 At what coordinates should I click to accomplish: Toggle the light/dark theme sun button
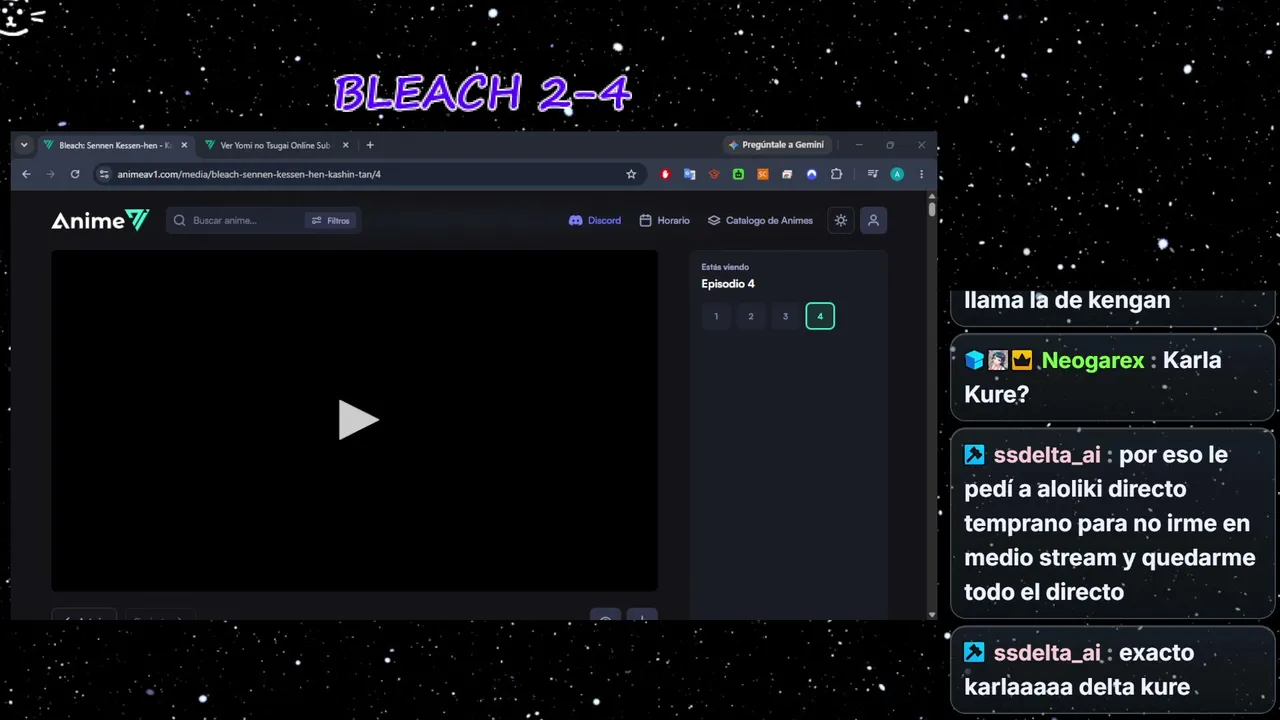click(841, 220)
